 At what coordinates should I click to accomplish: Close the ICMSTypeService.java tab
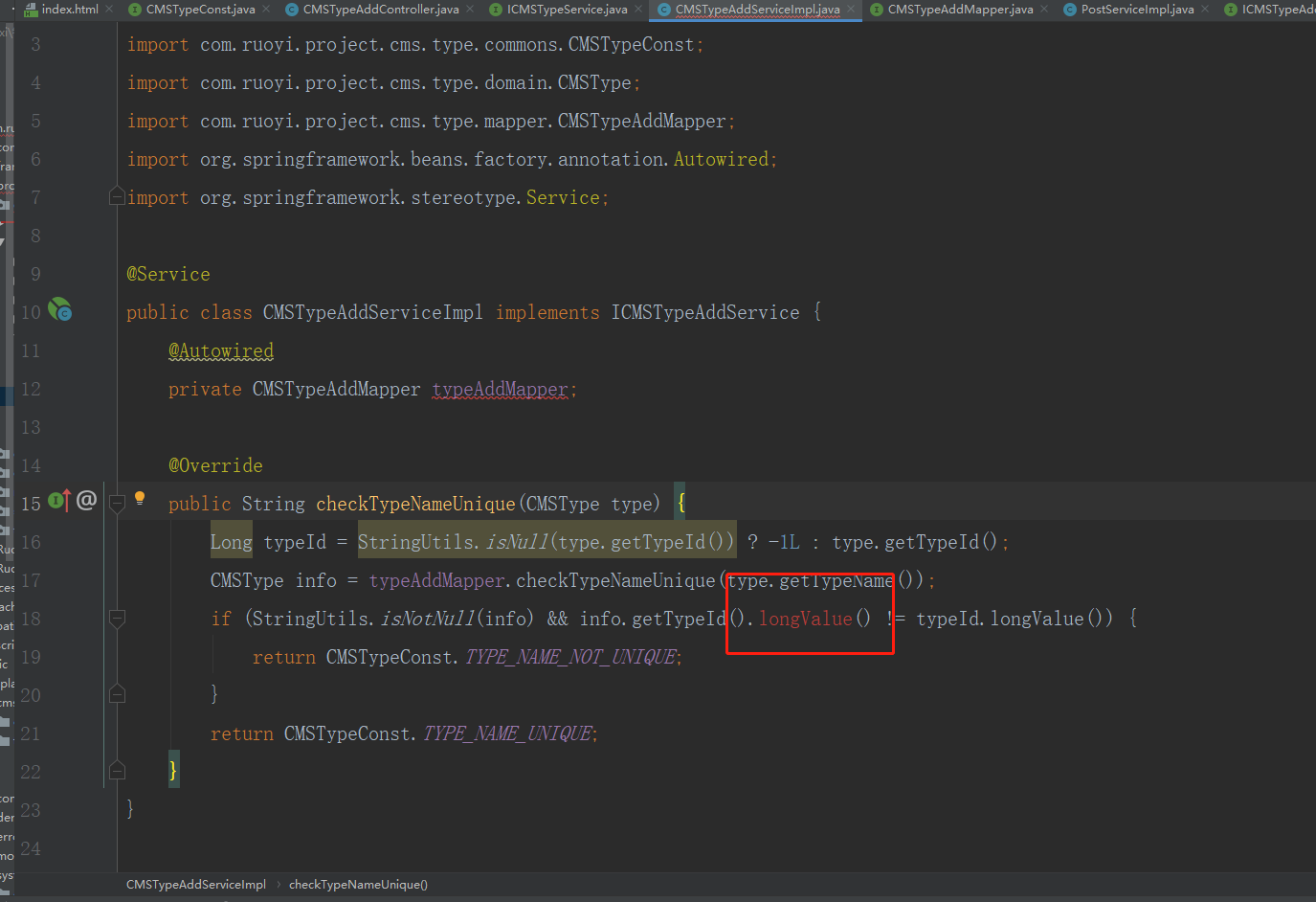(638, 10)
